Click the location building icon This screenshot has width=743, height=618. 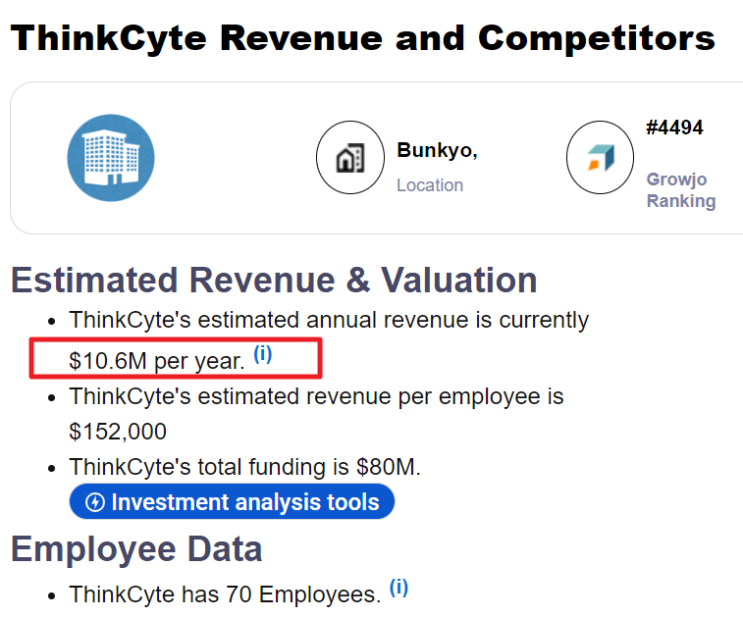click(x=350, y=157)
